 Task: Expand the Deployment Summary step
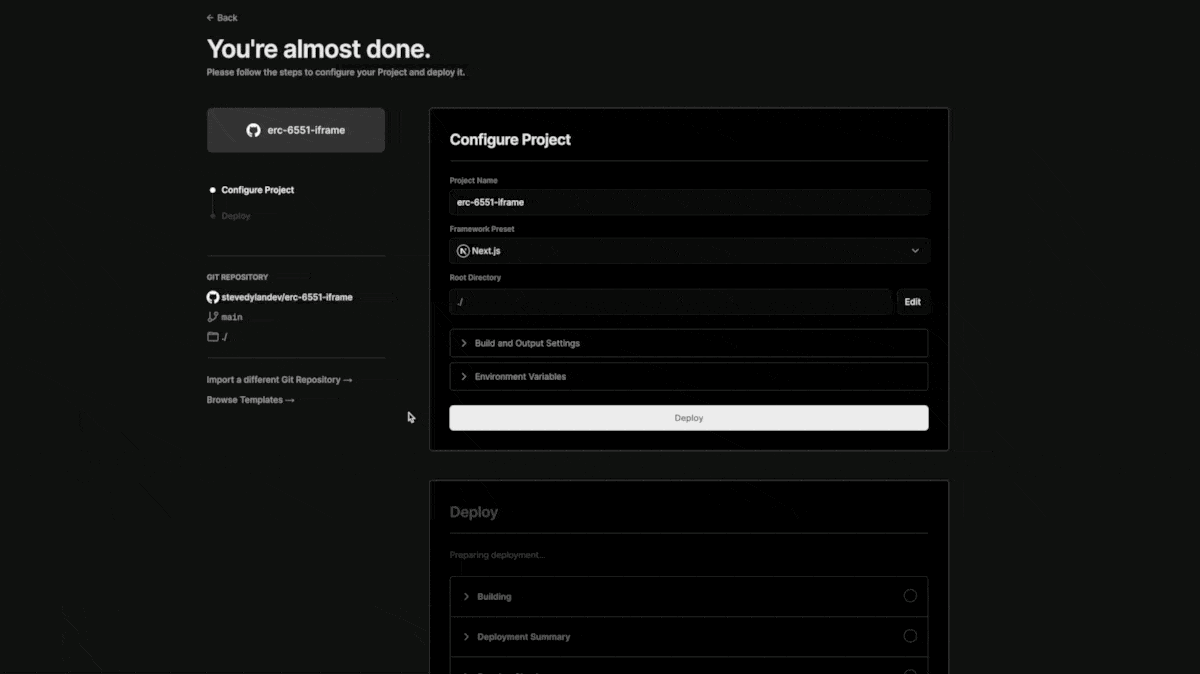pyautogui.click(x=689, y=637)
